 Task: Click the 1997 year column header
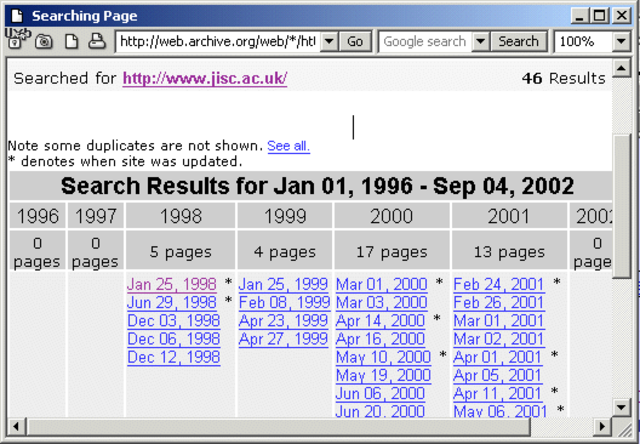(96, 216)
